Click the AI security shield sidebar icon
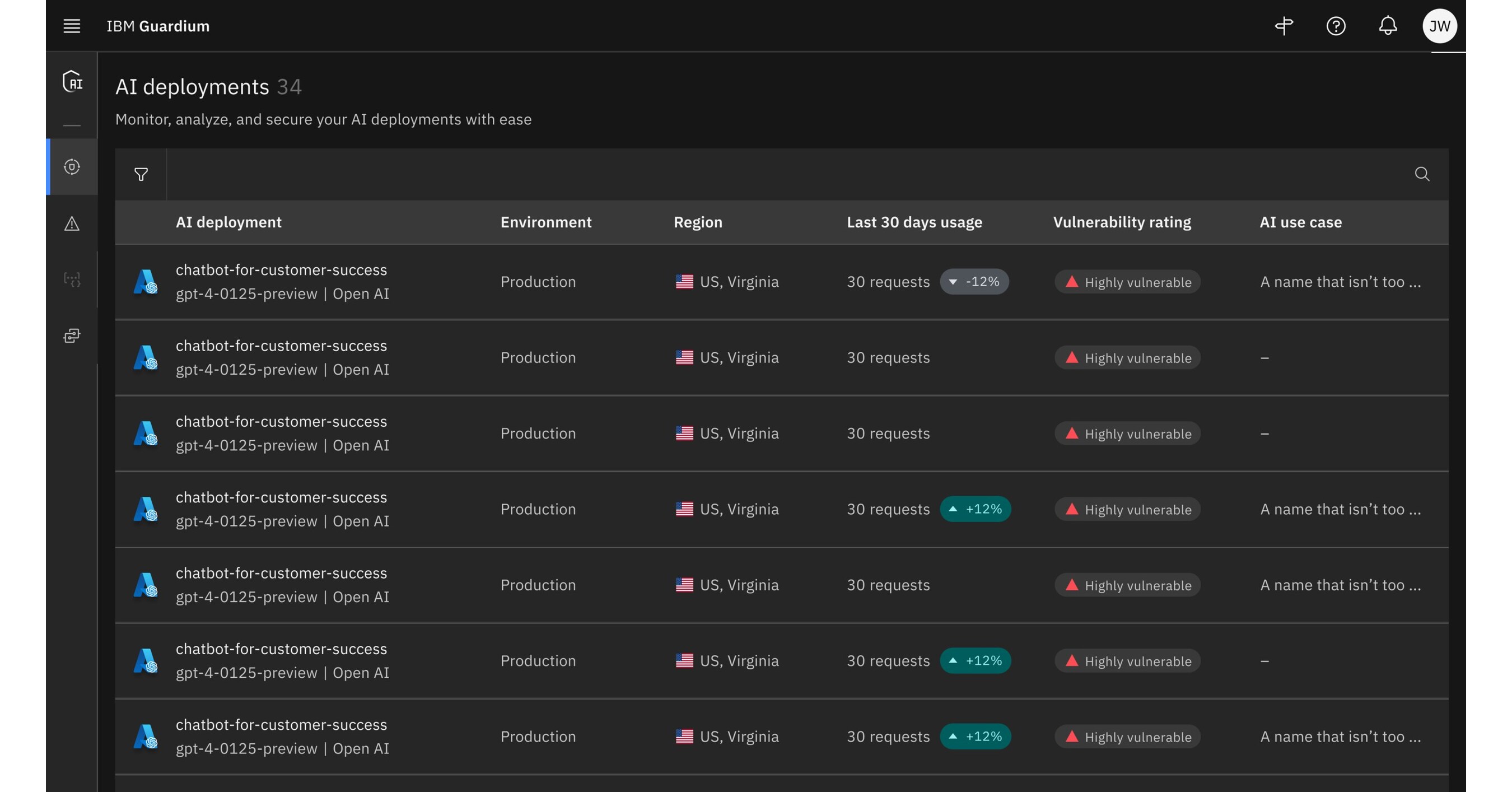Viewport: 1512px width, 792px height. click(x=72, y=81)
